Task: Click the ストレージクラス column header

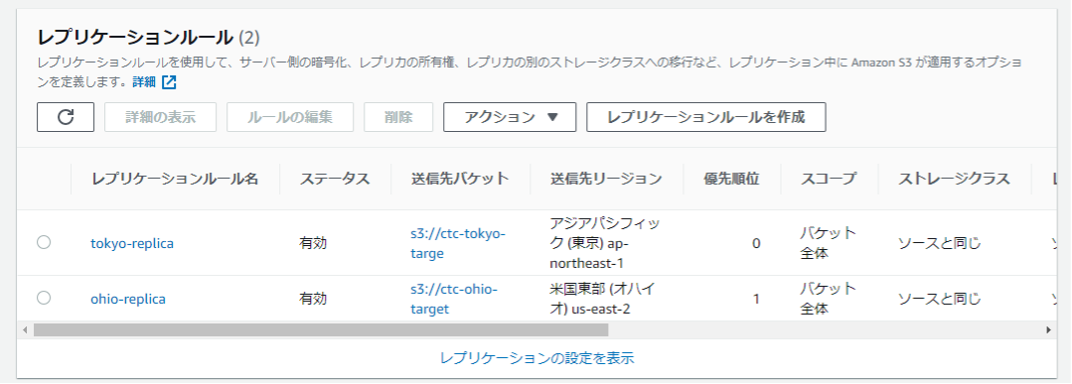Action: [954, 179]
